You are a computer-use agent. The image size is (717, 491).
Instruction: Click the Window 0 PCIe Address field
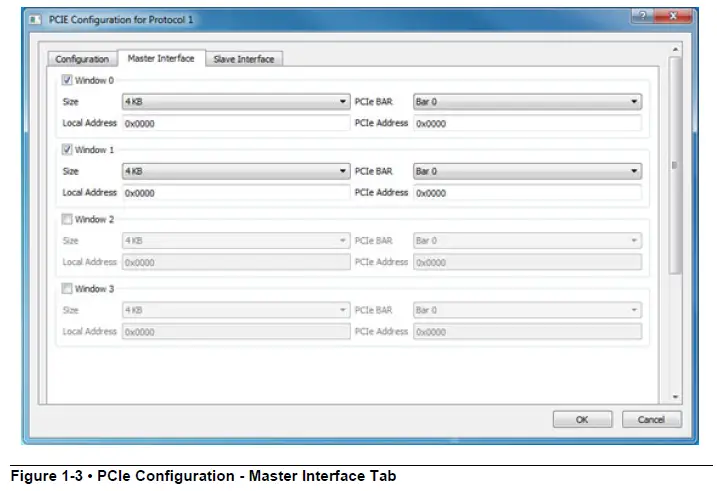527,123
